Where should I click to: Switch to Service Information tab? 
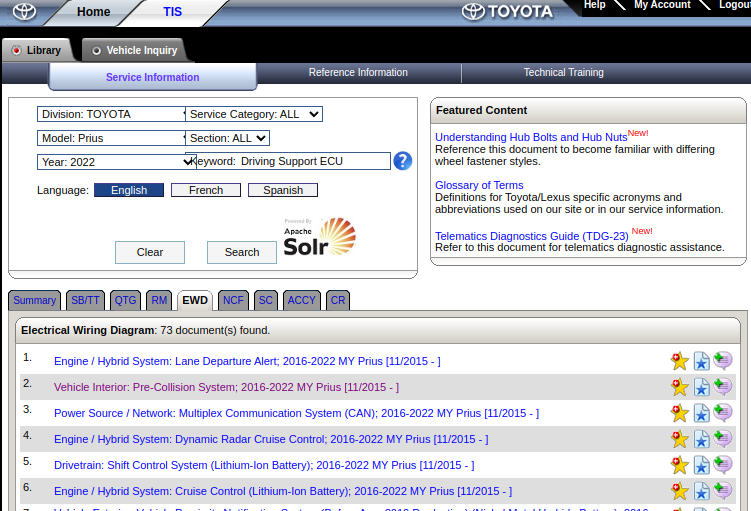152,77
